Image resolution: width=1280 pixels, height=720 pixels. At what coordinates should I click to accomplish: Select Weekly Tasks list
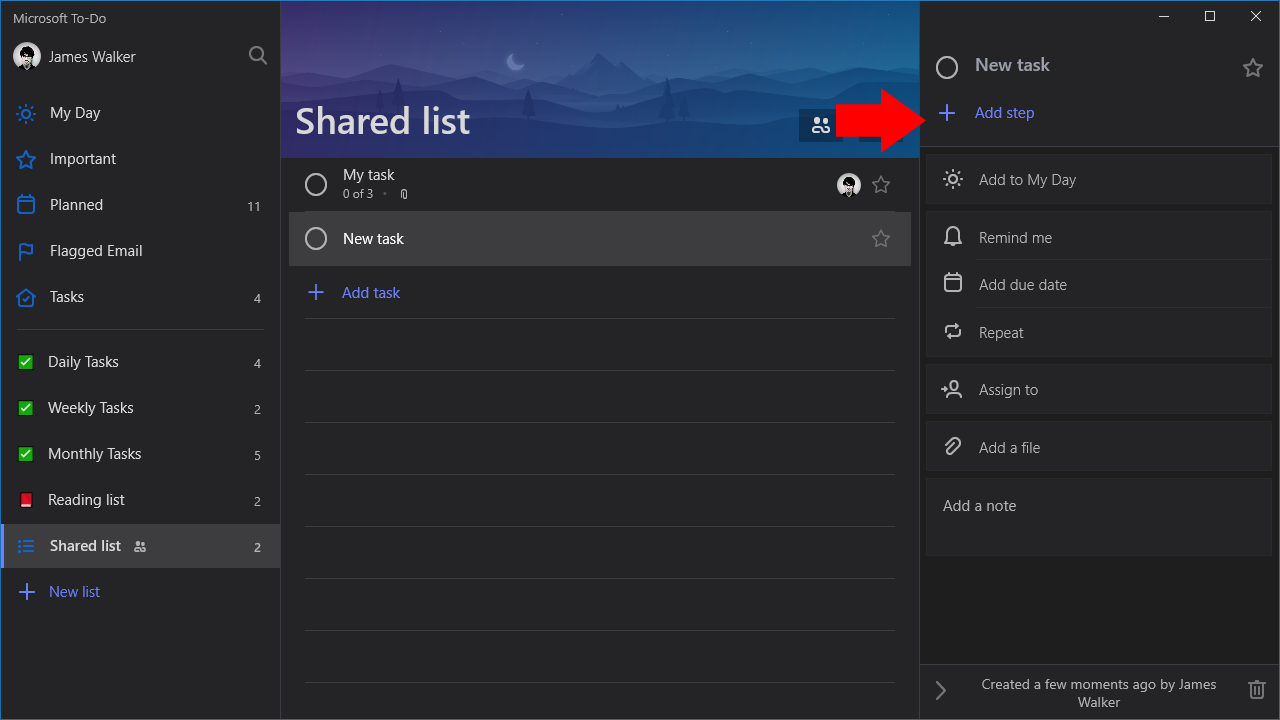click(140, 408)
